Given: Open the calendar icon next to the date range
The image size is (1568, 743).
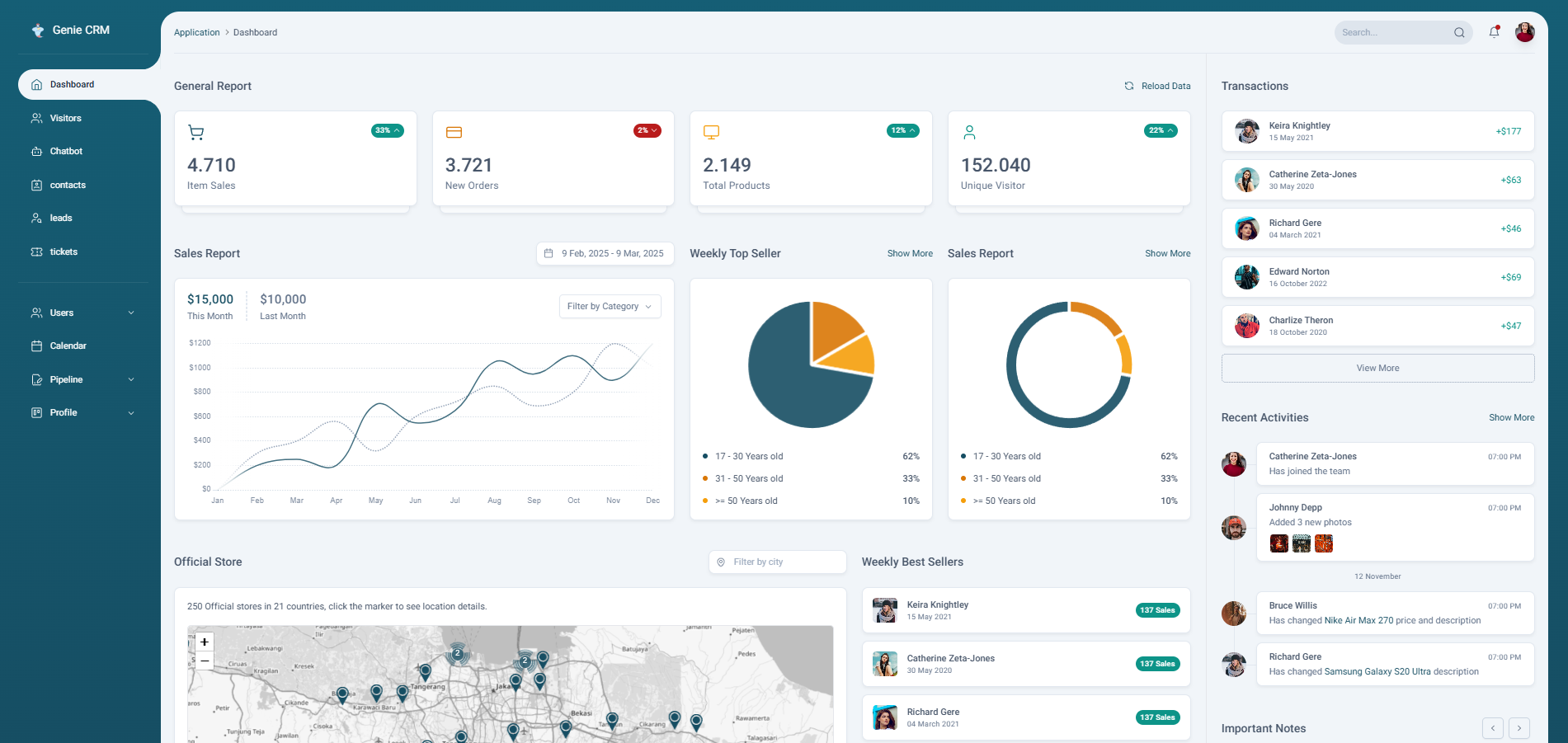Looking at the screenshot, I should tap(549, 253).
